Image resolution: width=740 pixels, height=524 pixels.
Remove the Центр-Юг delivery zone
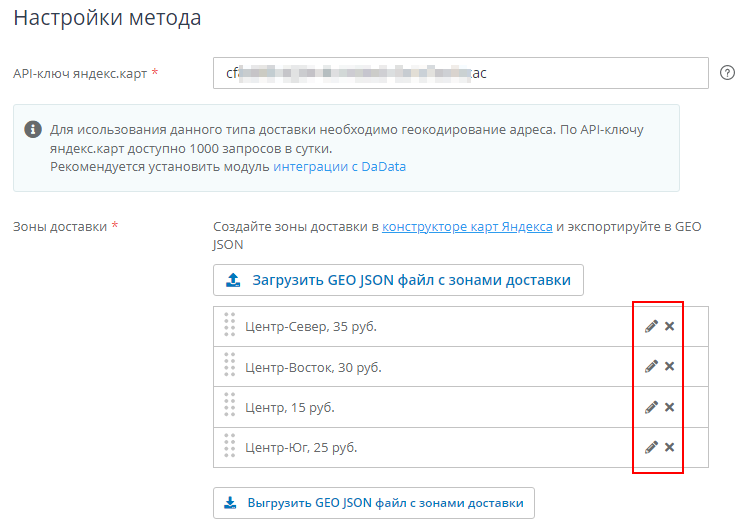coord(670,447)
